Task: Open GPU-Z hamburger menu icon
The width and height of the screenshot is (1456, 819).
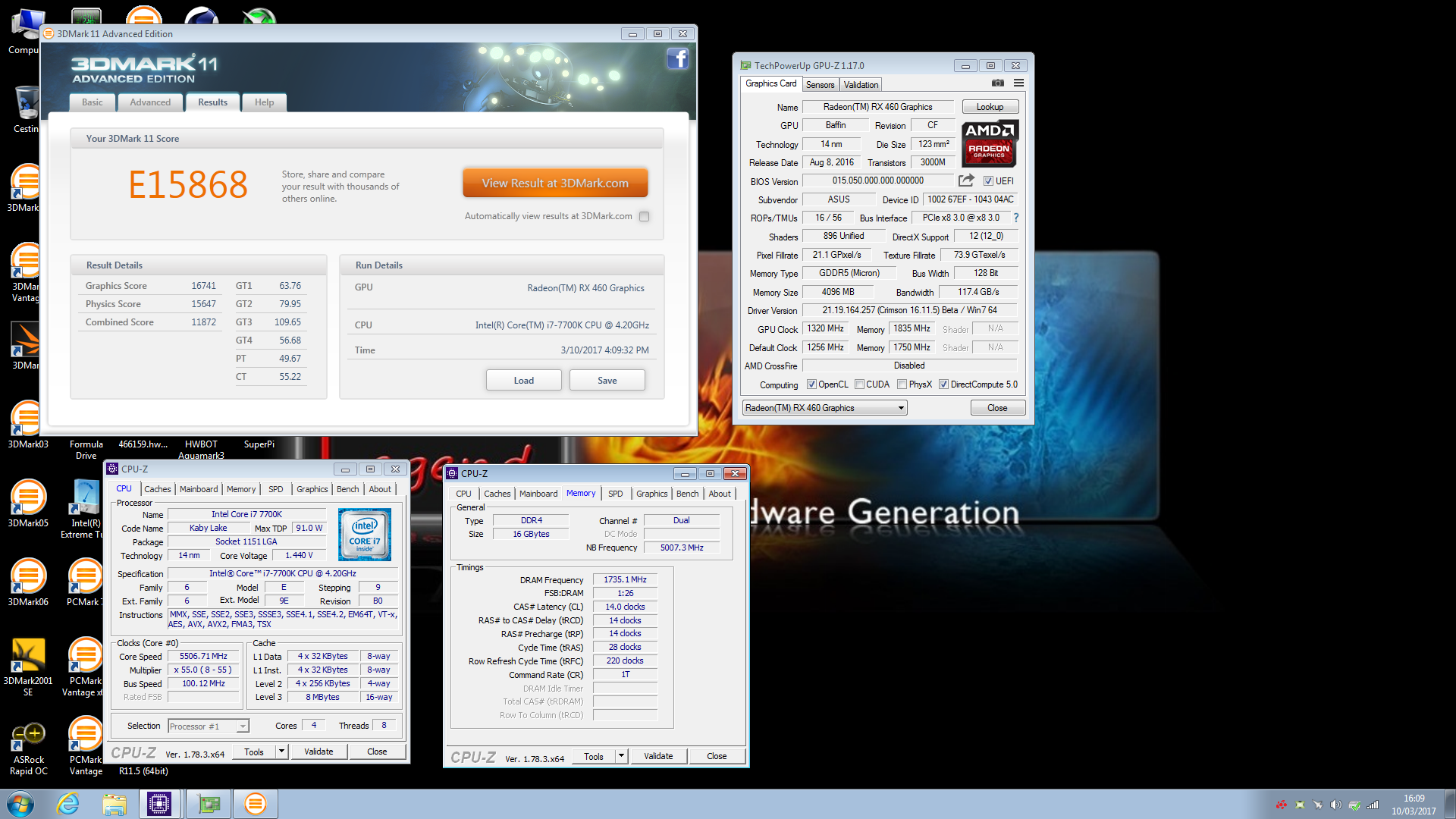Action: click(x=1018, y=83)
